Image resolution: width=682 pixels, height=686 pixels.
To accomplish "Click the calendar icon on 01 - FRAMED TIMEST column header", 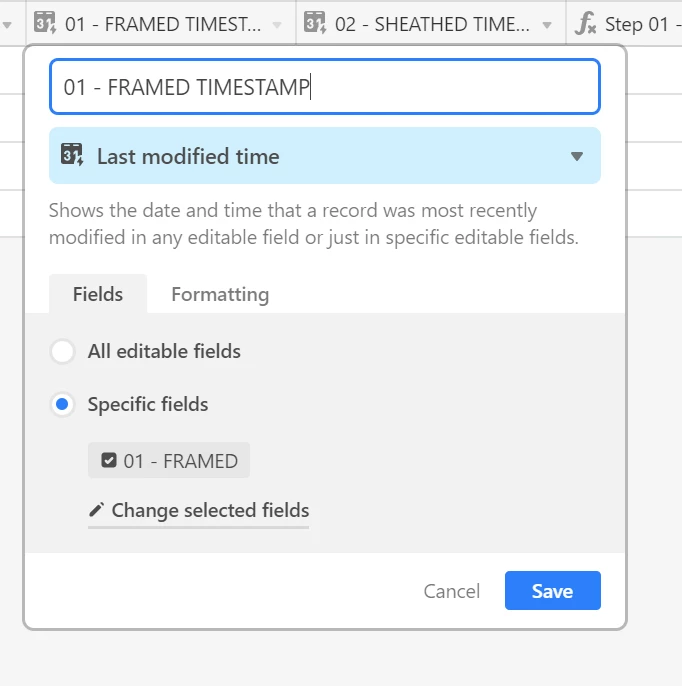I will tap(45, 23).
